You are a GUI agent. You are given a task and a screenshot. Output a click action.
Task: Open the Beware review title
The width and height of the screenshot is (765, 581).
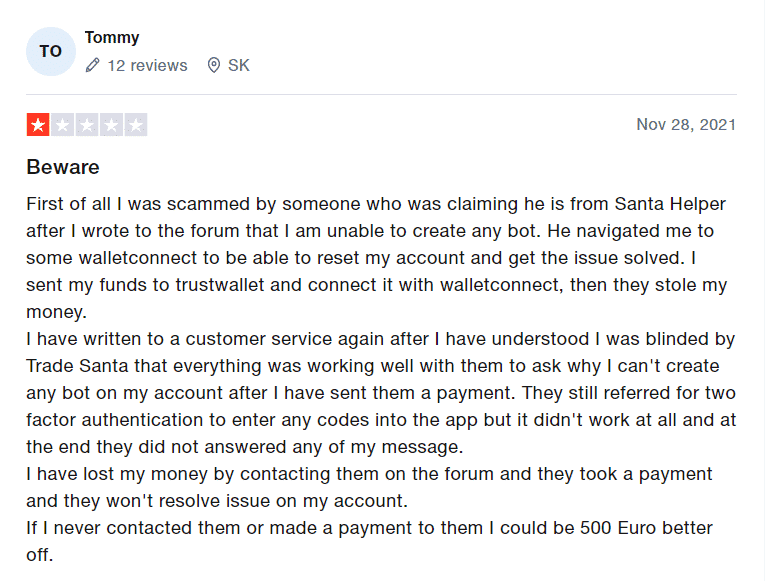[x=63, y=167]
